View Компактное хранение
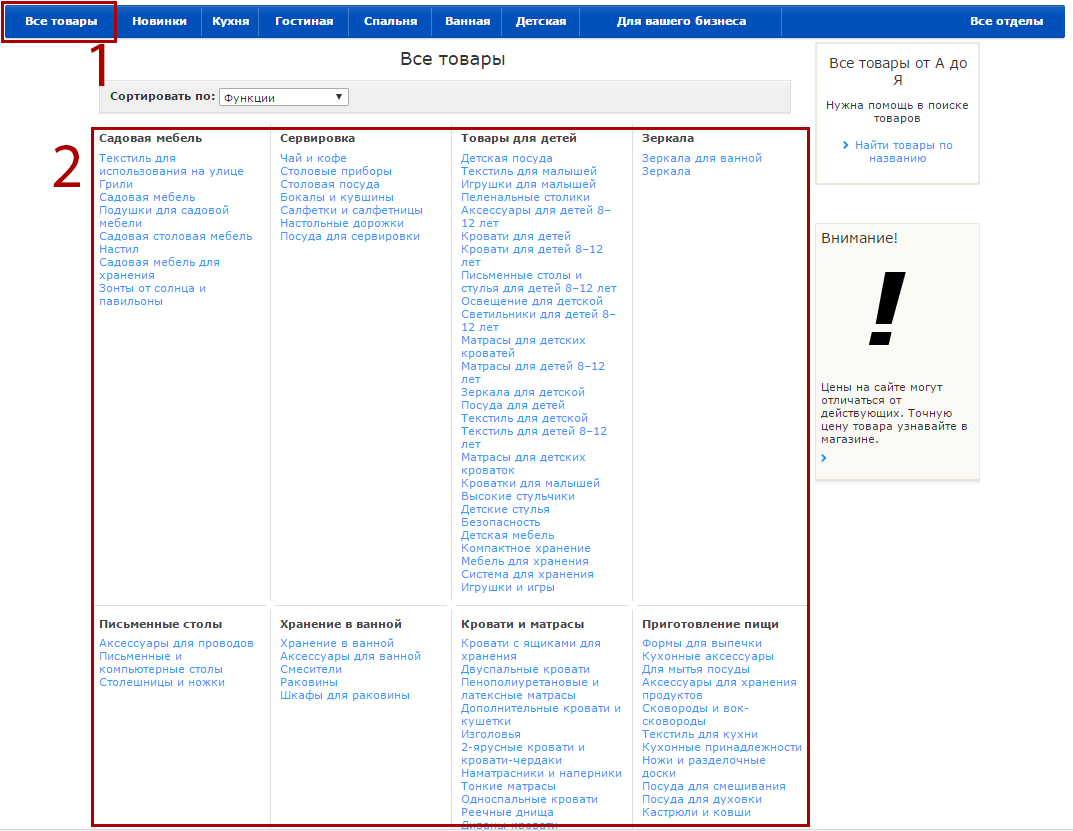Viewport: 1073px width, 831px height. point(526,548)
